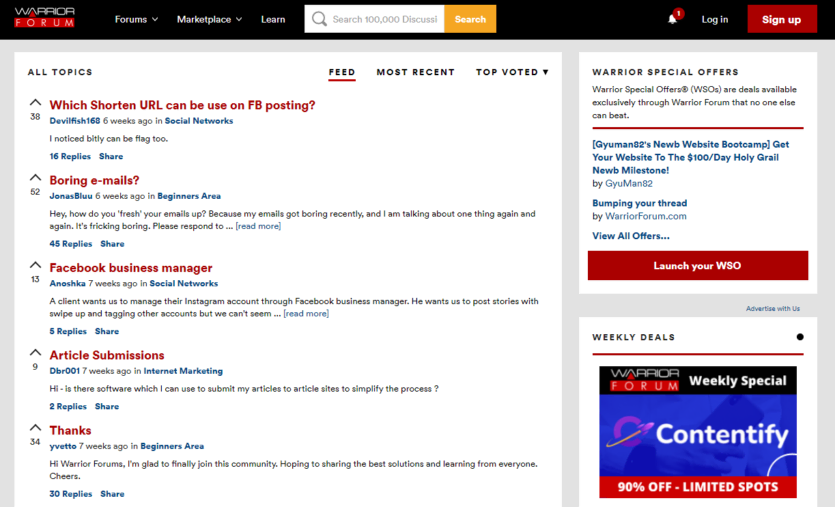
Task: Open the 'Article Submissions' thread title
Action: pyautogui.click(x=107, y=355)
